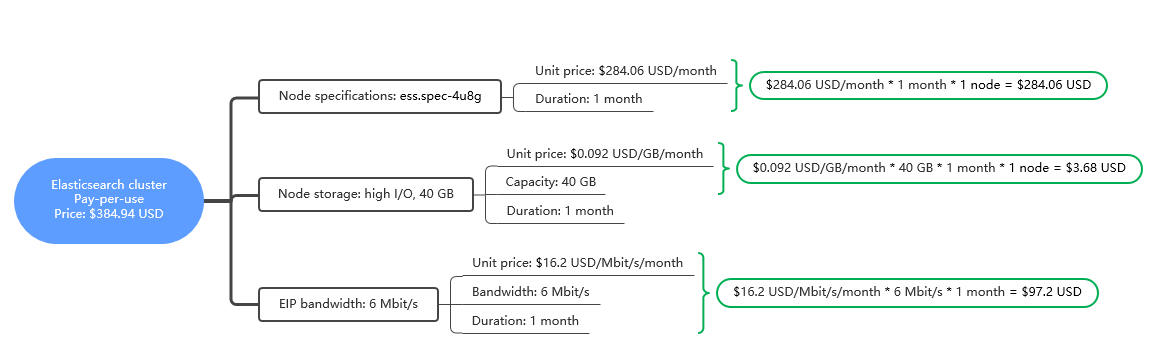Select the Node specifications: ess.spec-4u8g box
Image resolution: width=1160 pixels, height=364 pixels.
tap(380, 96)
